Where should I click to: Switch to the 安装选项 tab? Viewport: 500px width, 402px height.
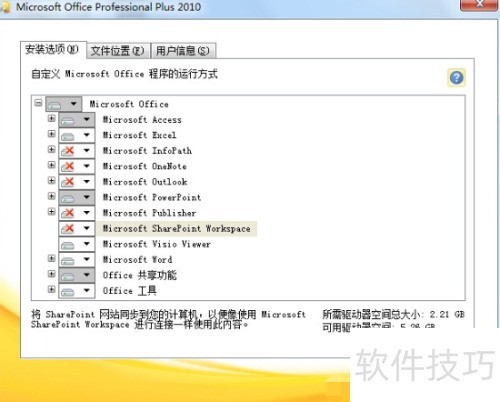53,50
